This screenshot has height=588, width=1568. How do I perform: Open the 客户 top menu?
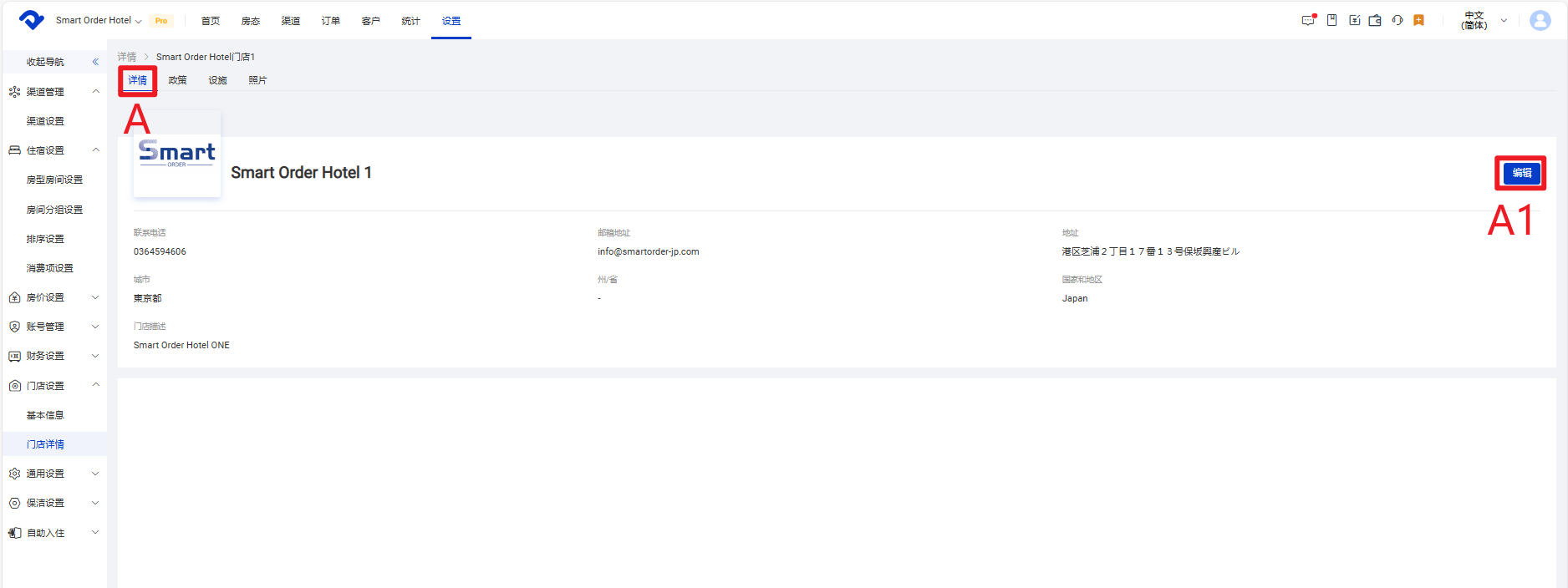tap(371, 21)
